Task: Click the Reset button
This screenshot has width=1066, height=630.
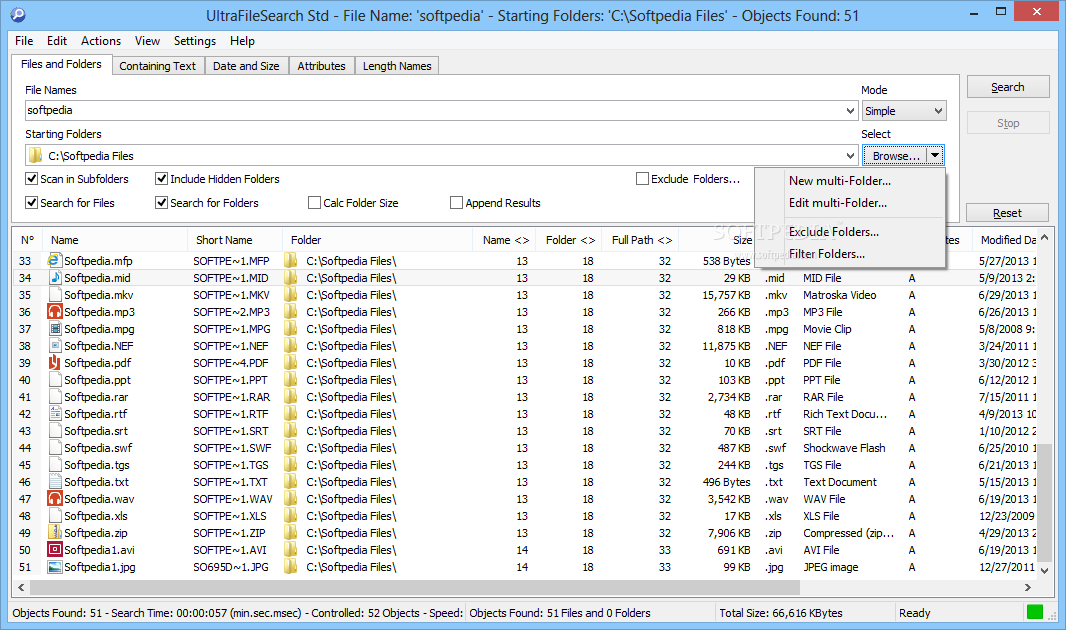Action: 1008,213
